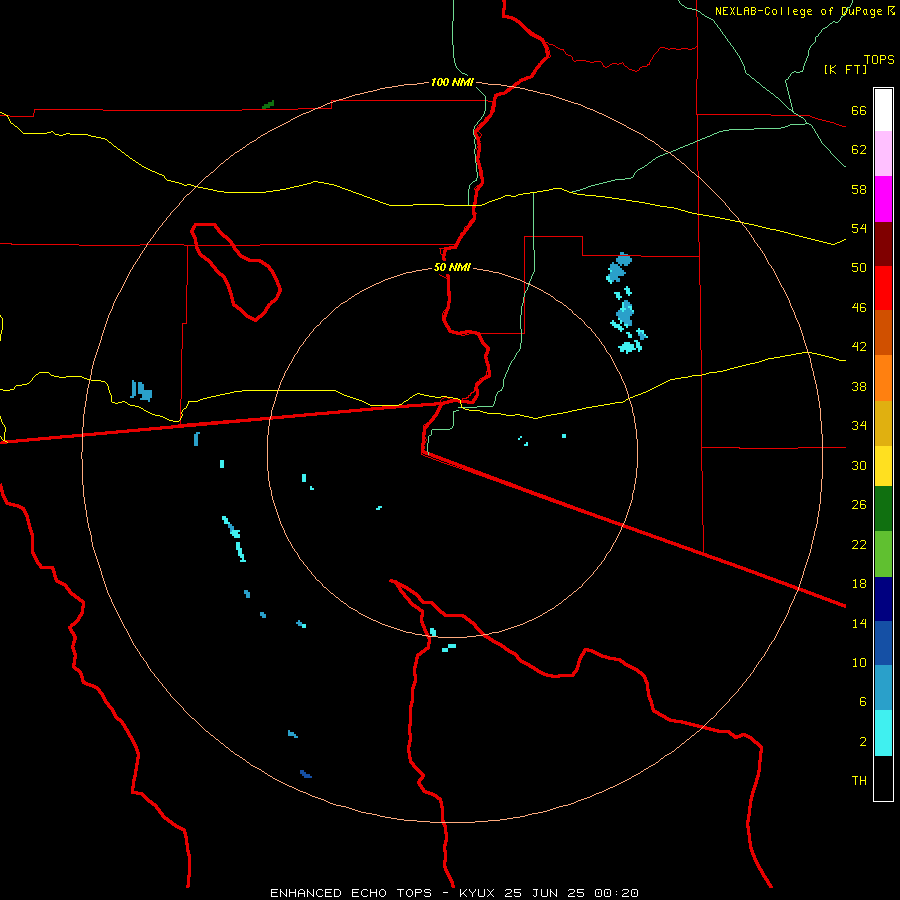Click the '00:20' timestamp text
The image size is (900, 900).
click(x=616, y=893)
